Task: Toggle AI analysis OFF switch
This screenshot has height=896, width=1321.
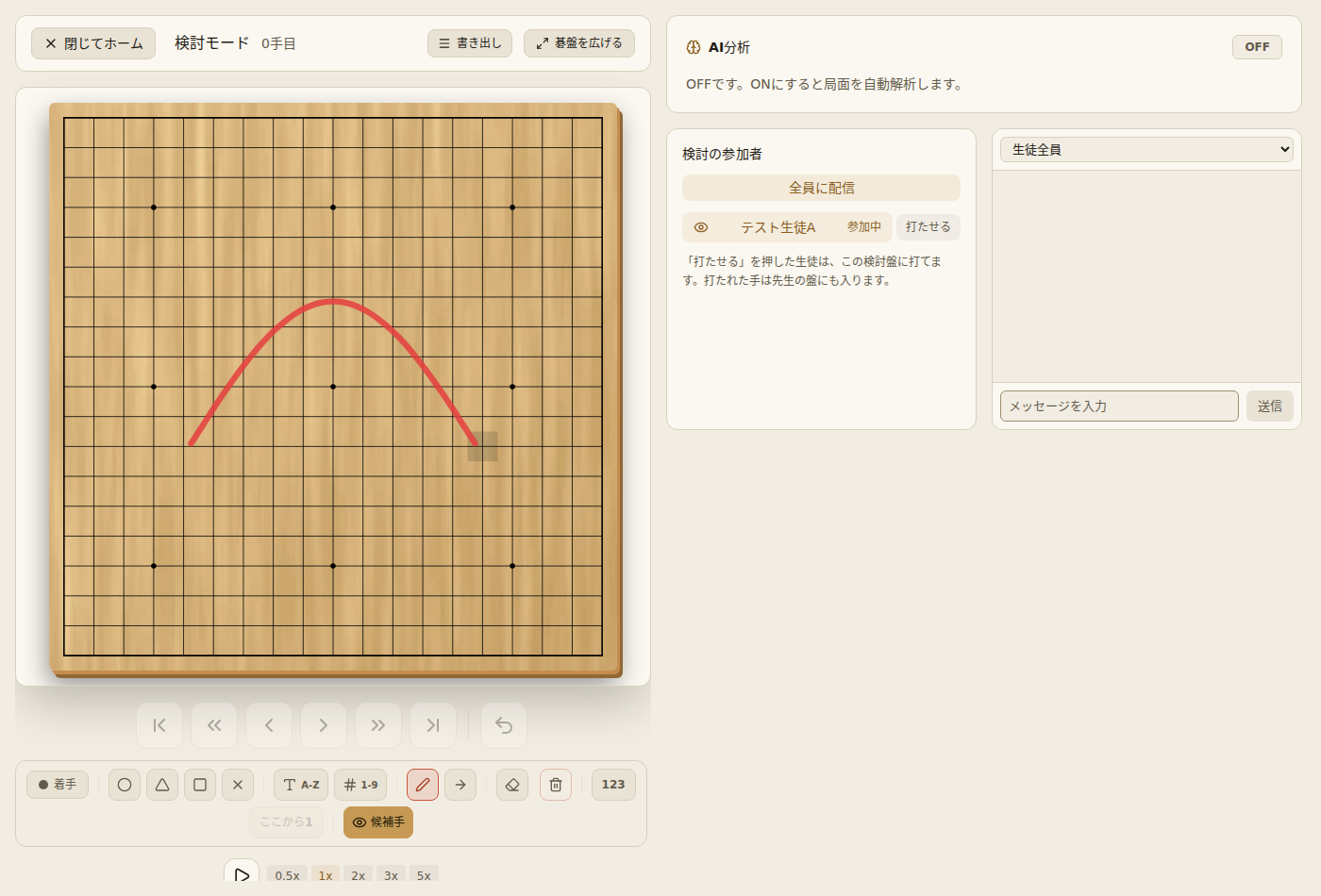Action: click(x=1257, y=47)
